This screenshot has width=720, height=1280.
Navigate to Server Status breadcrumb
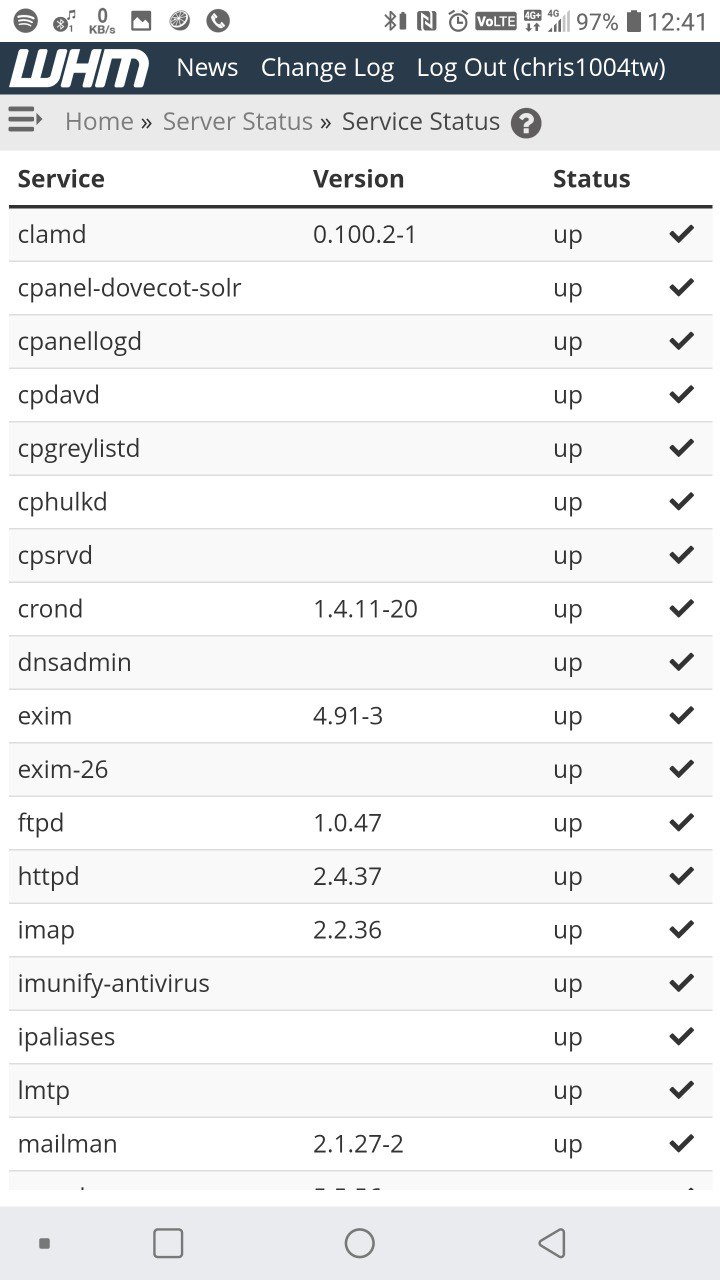click(238, 122)
